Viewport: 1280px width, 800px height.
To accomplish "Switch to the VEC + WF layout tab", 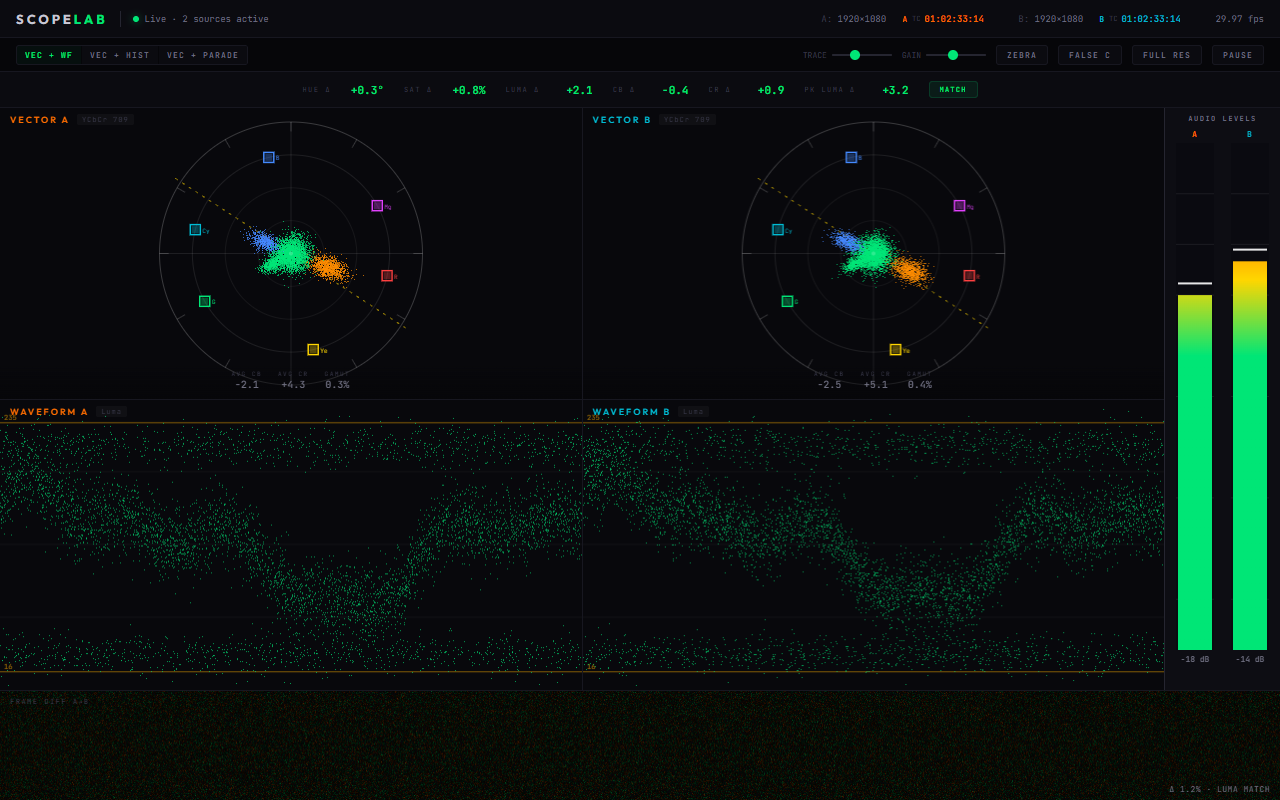I will [x=49, y=55].
